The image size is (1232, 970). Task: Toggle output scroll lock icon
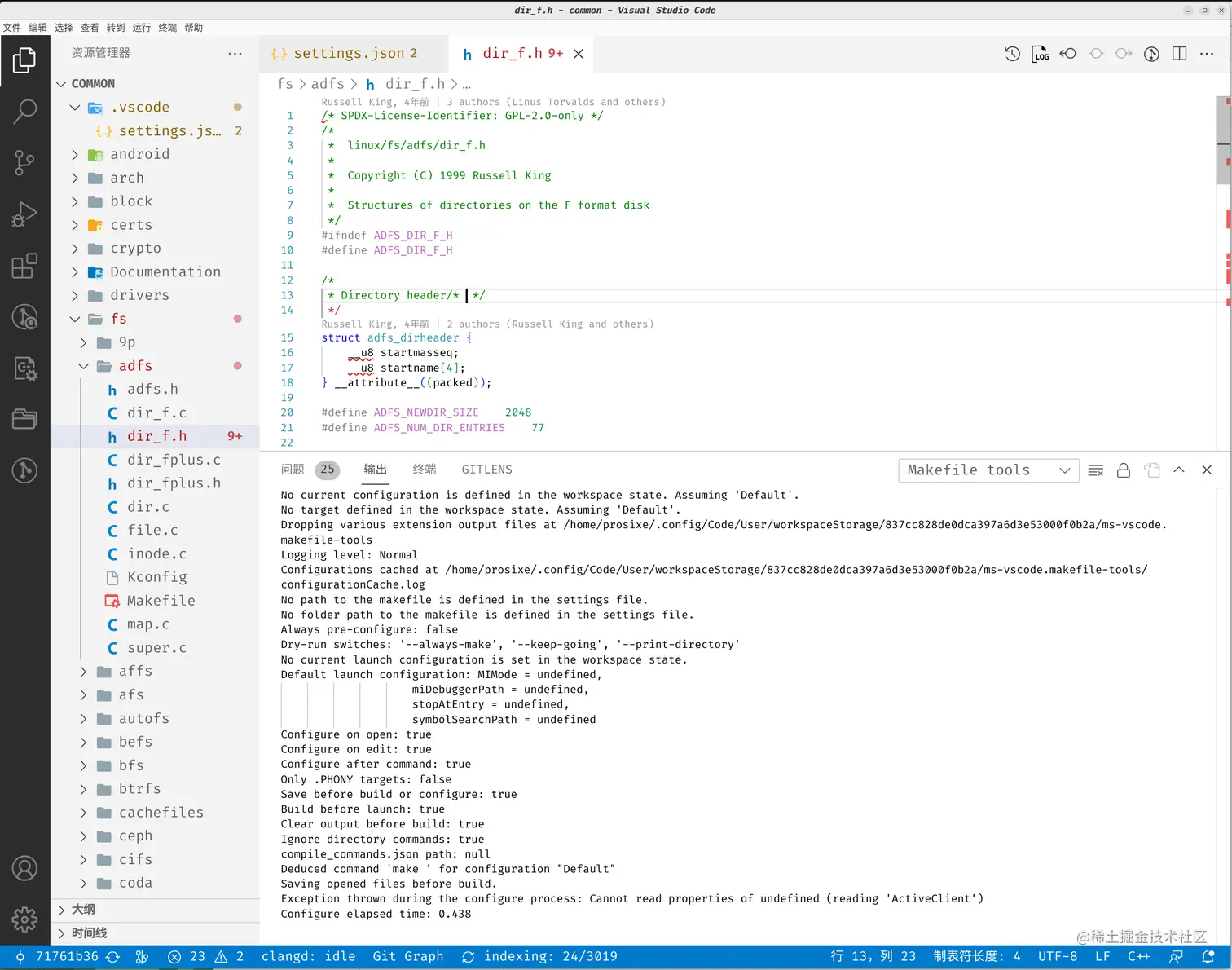1124,470
